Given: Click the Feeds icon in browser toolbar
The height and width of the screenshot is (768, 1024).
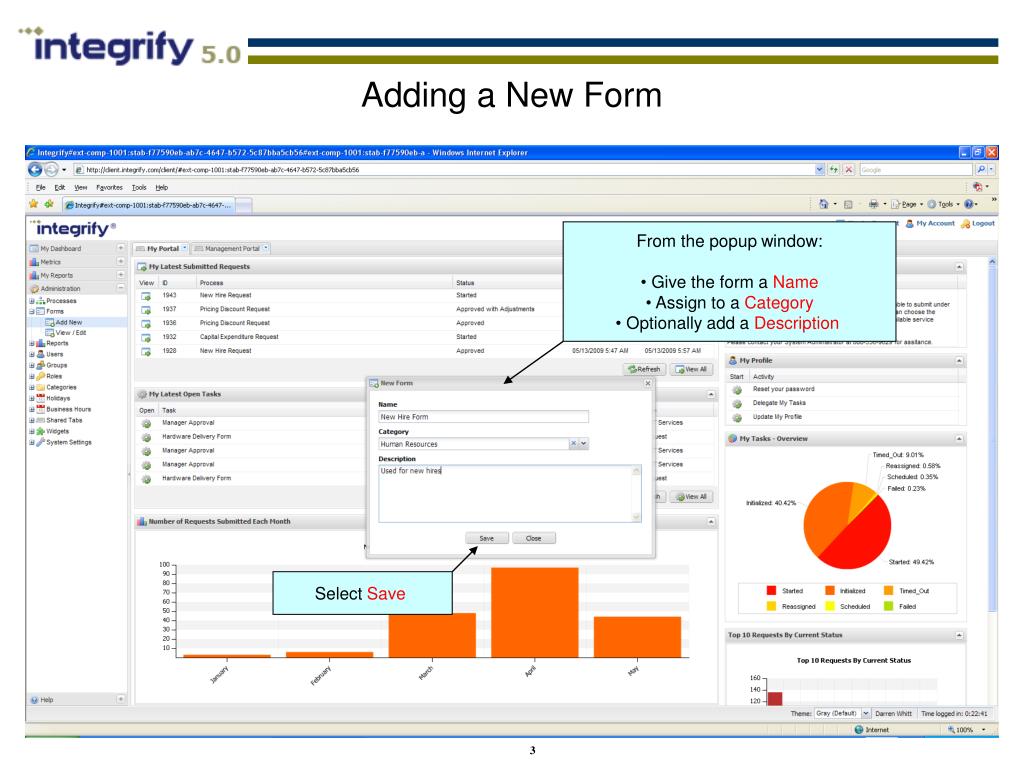Looking at the screenshot, I should 848,204.
